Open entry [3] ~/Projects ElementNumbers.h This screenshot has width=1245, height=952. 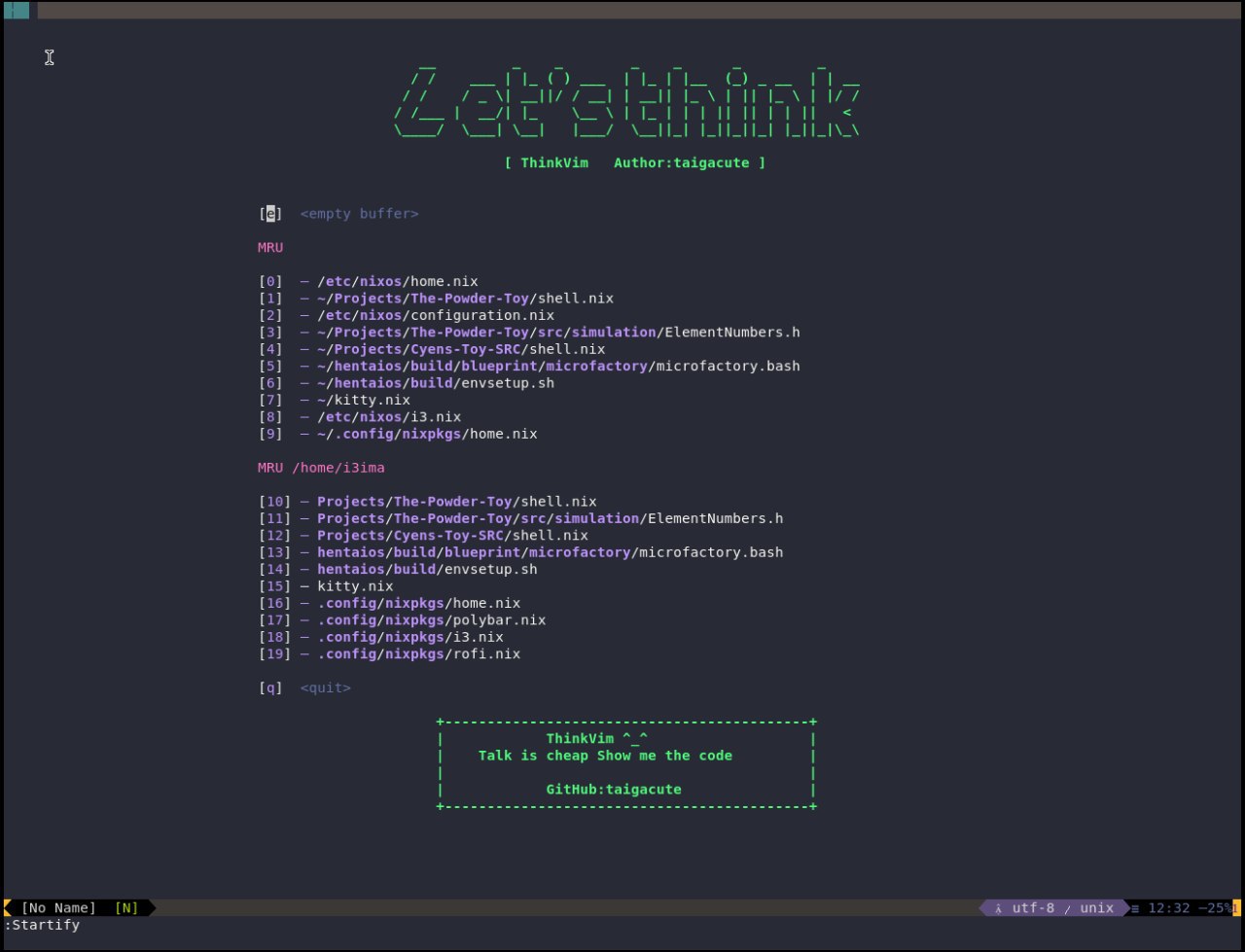(x=529, y=333)
